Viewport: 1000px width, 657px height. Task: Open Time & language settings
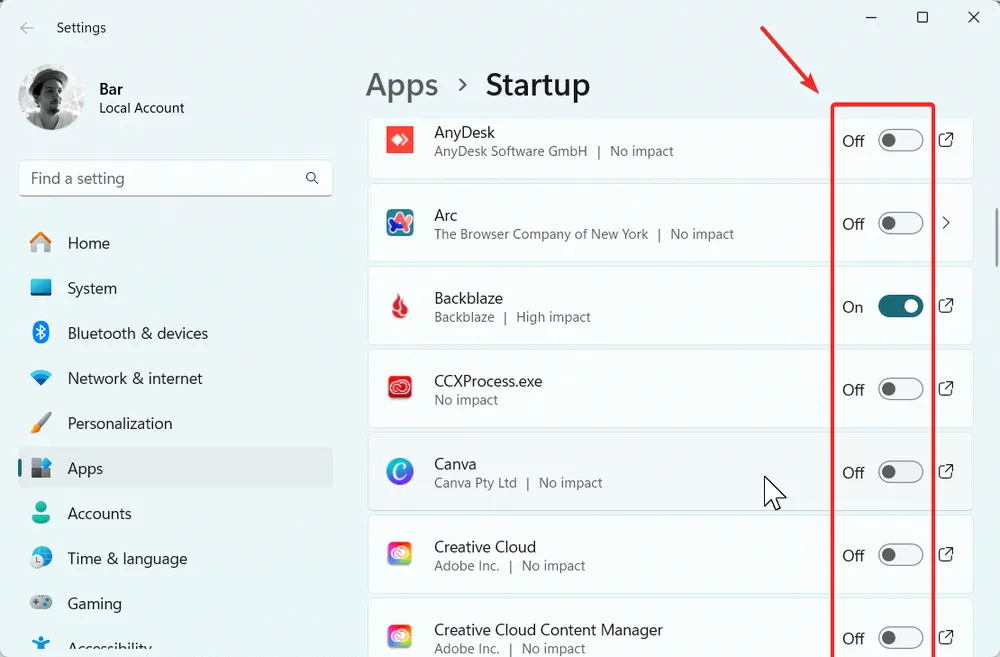175,559
